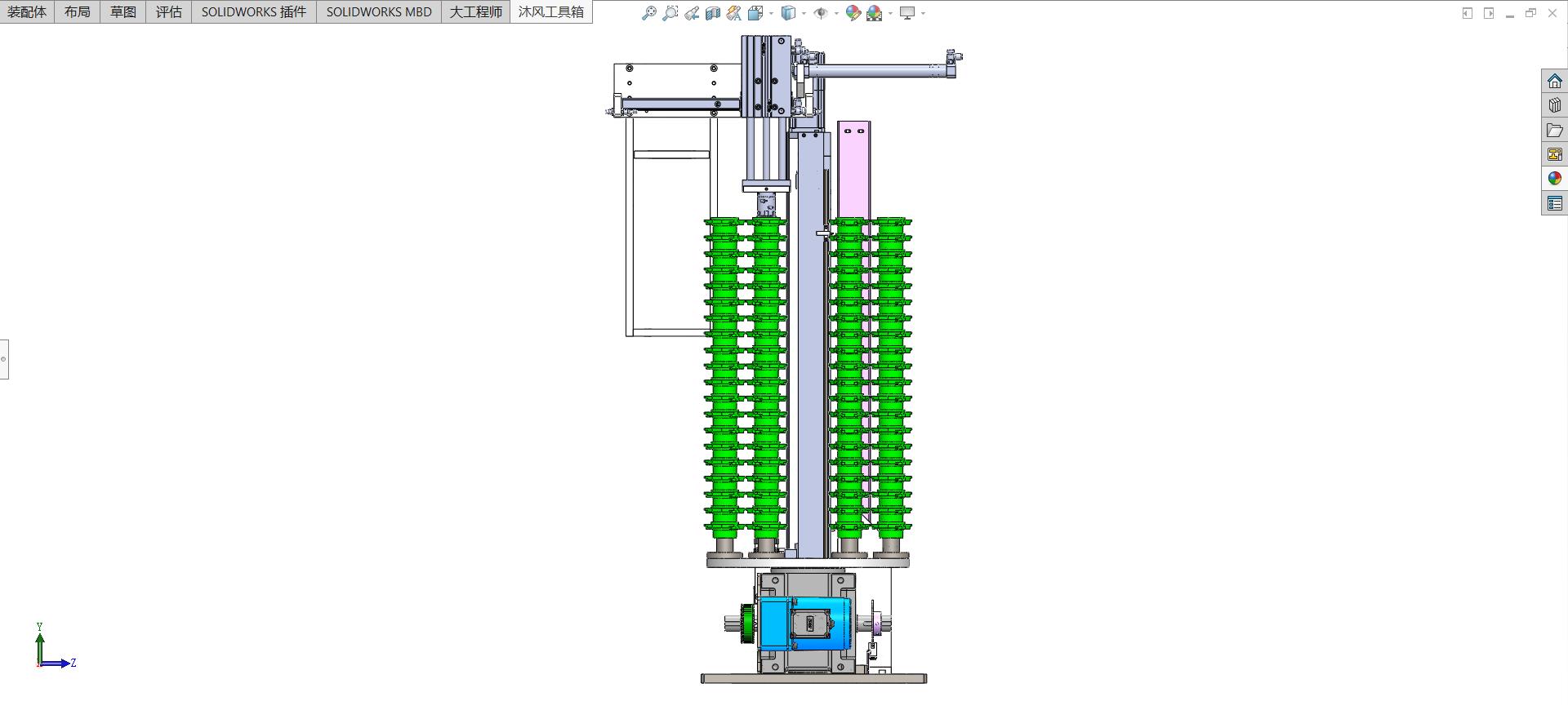The height and width of the screenshot is (719, 1568).
Task: Open the SOLIDWORKS 插件 tab
Action: pyautogui.click(x=254, y=11)
